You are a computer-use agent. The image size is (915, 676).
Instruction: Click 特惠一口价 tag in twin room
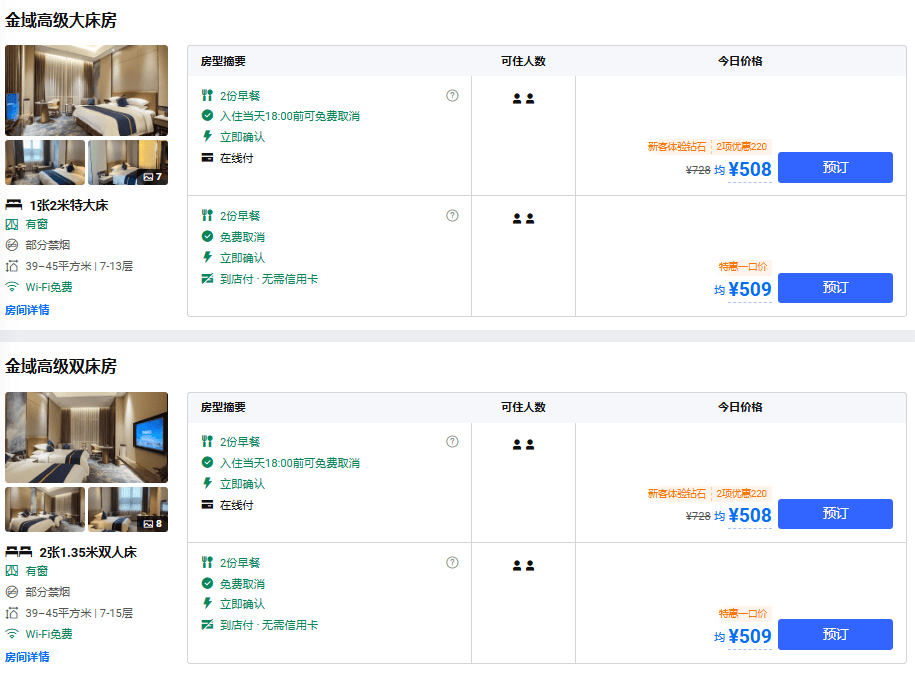click(x=743, y=614)
